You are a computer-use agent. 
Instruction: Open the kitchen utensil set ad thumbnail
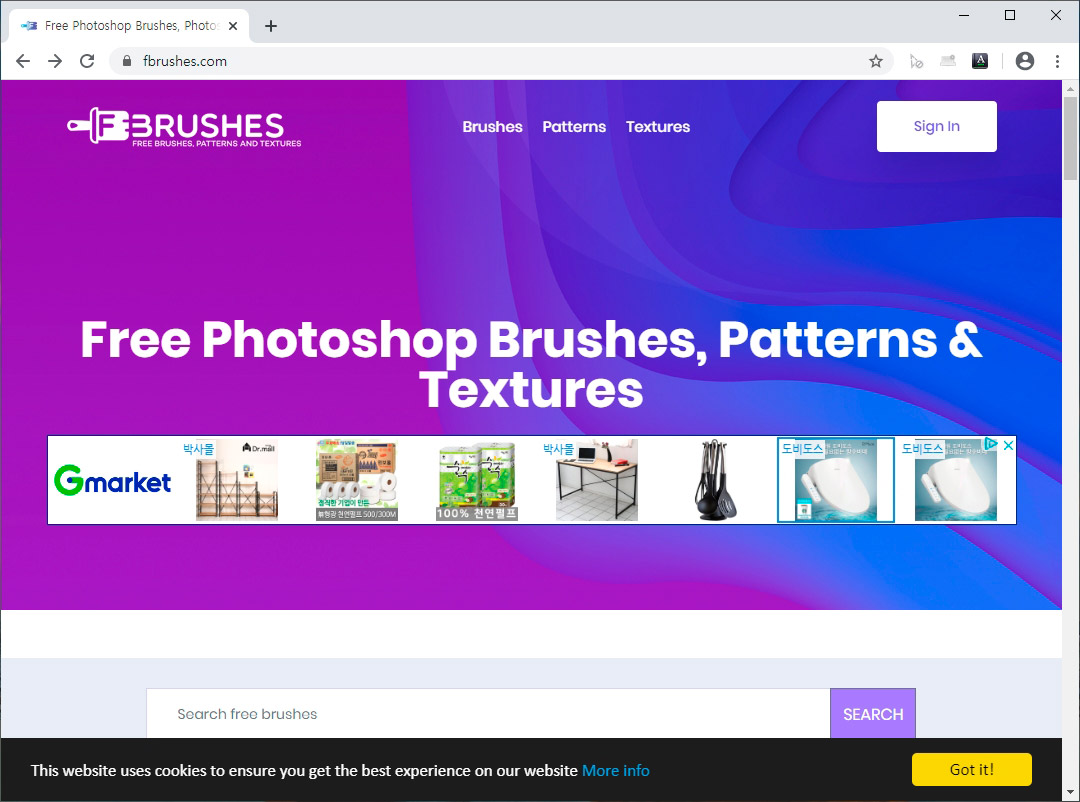click(x=716, y=480)
